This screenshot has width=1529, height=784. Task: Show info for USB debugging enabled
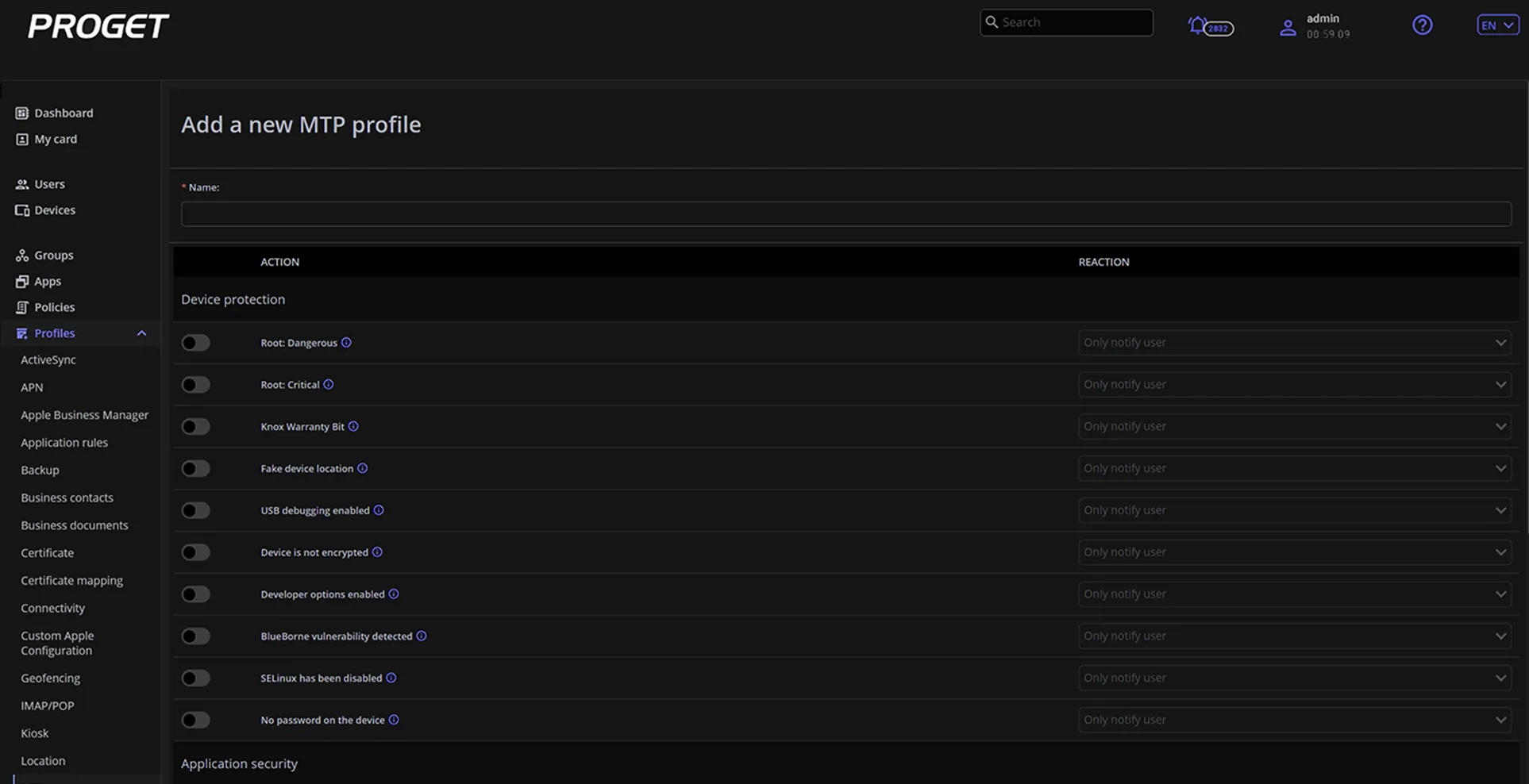(379, 510)
